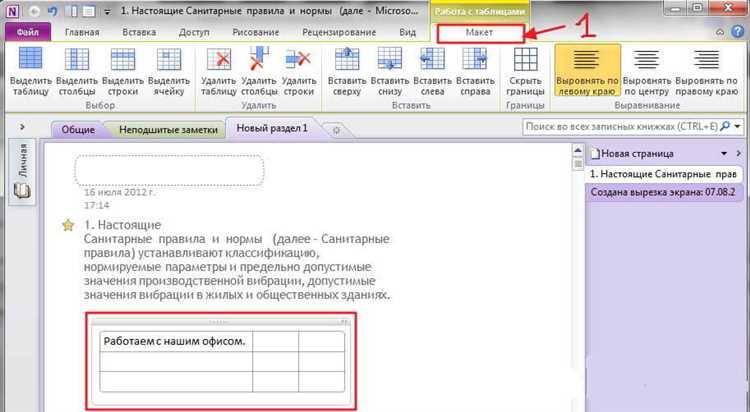Click Вставить снизу button
The width and height of the screenshot is (750, 412).
coord(389,72)
